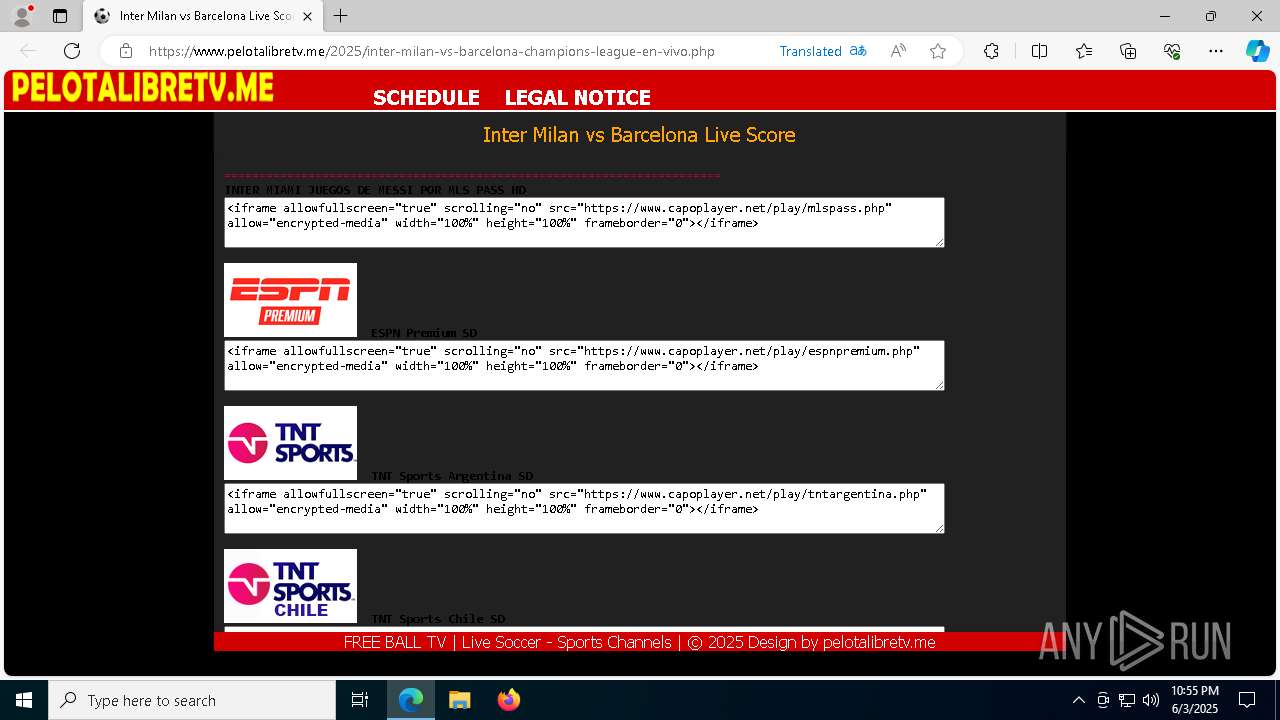Open the Edge profile icon
Viewport: 1280px width, 720px height.
22,16
